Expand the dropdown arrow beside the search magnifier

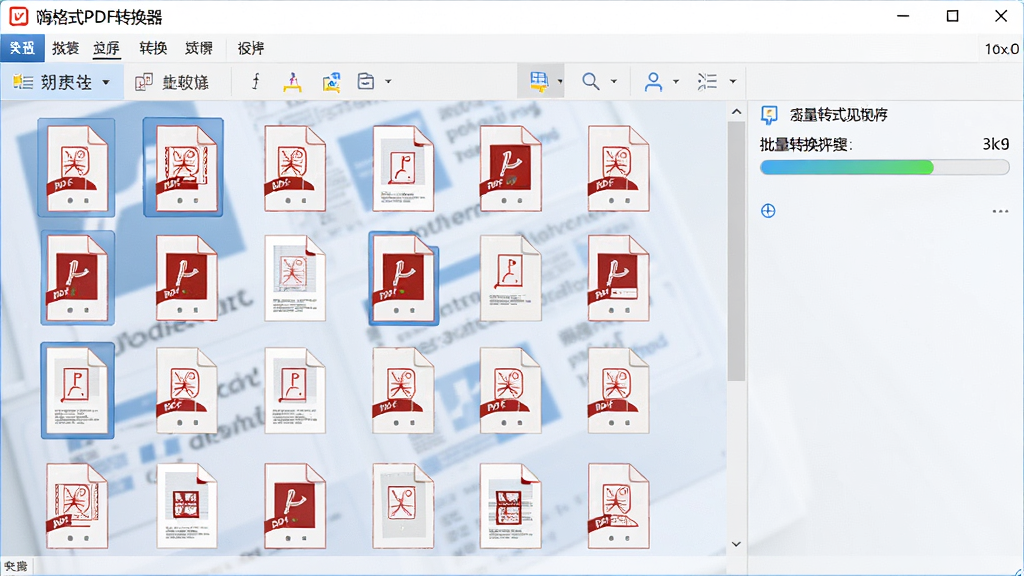click(x=614, y=82)
